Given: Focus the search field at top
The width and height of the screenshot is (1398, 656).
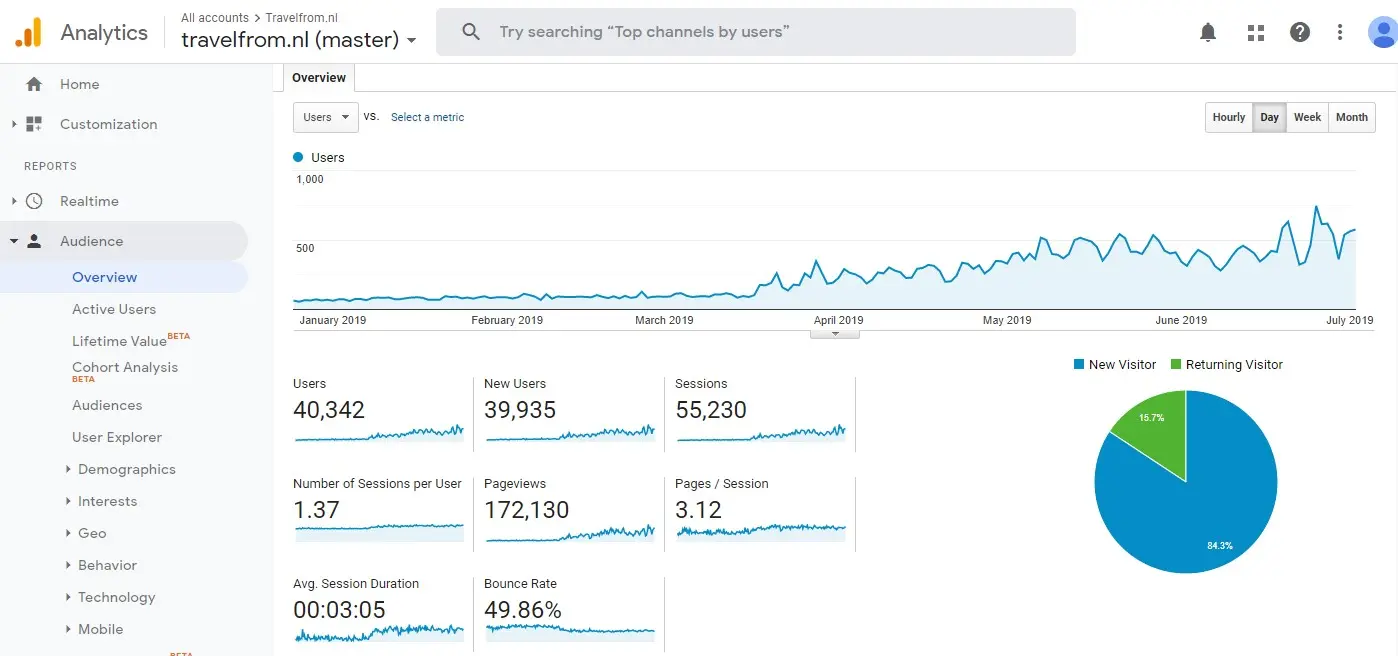Looking at the screenshot, I should point(756,32).
